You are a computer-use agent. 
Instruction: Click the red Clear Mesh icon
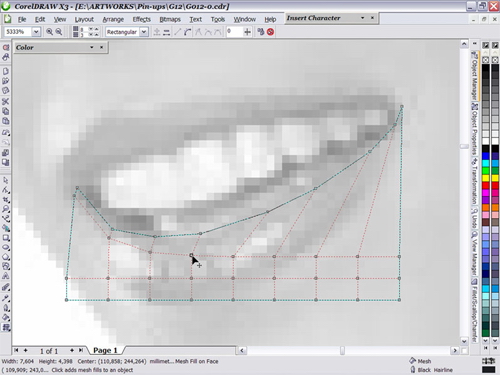pos(270,32)
